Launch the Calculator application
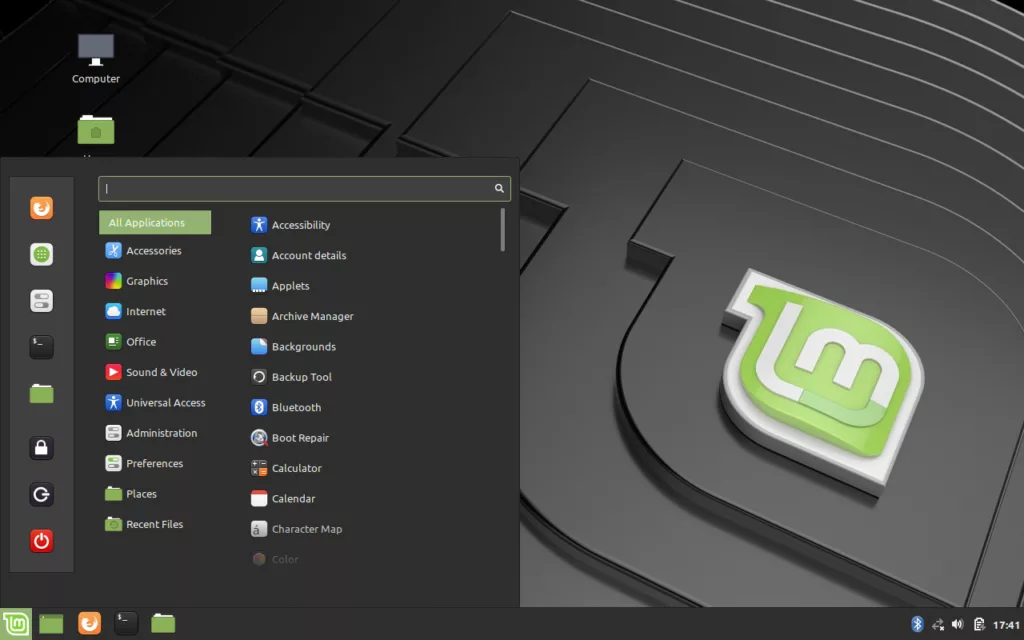 tap(296, 468)
